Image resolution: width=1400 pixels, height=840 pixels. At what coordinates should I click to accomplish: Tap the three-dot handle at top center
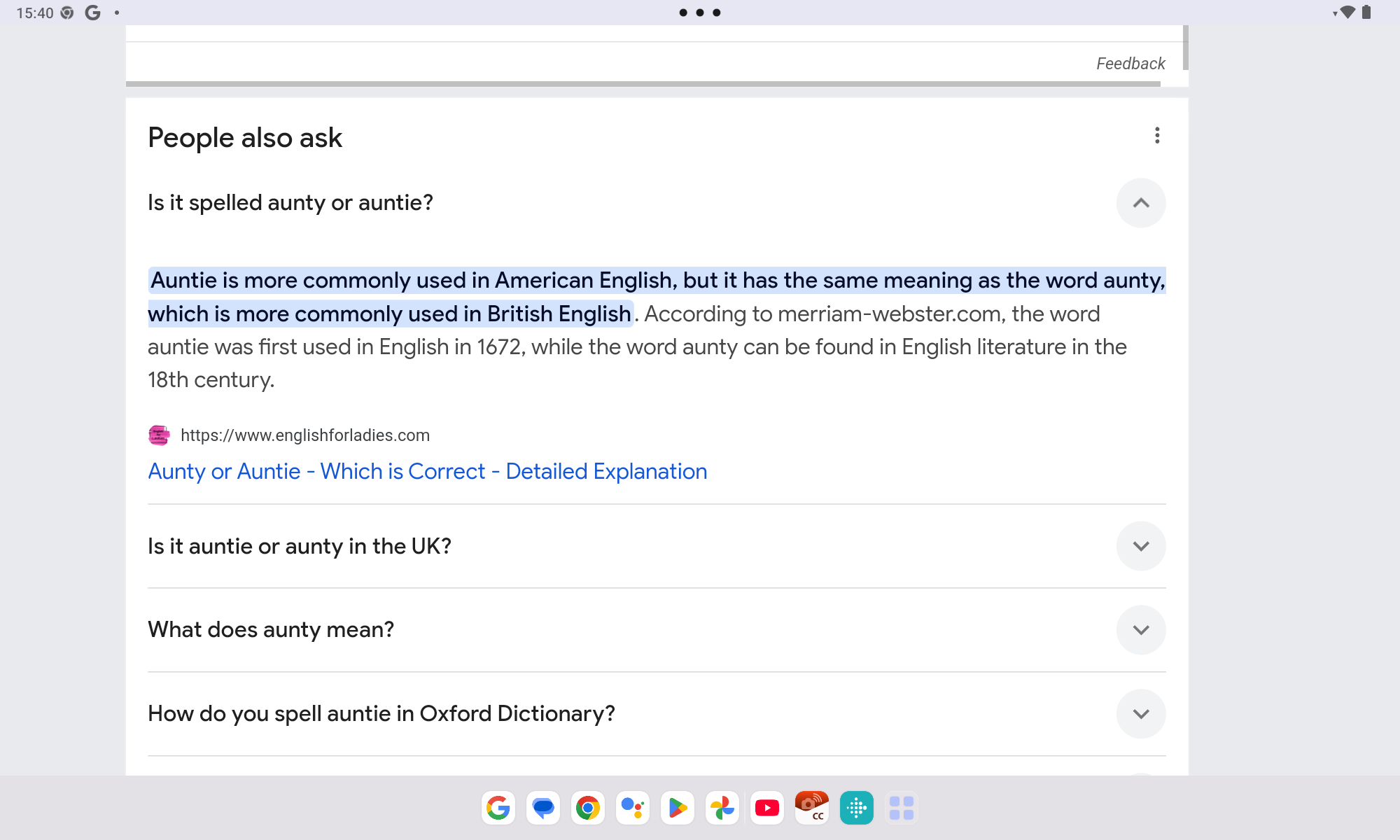700,13
